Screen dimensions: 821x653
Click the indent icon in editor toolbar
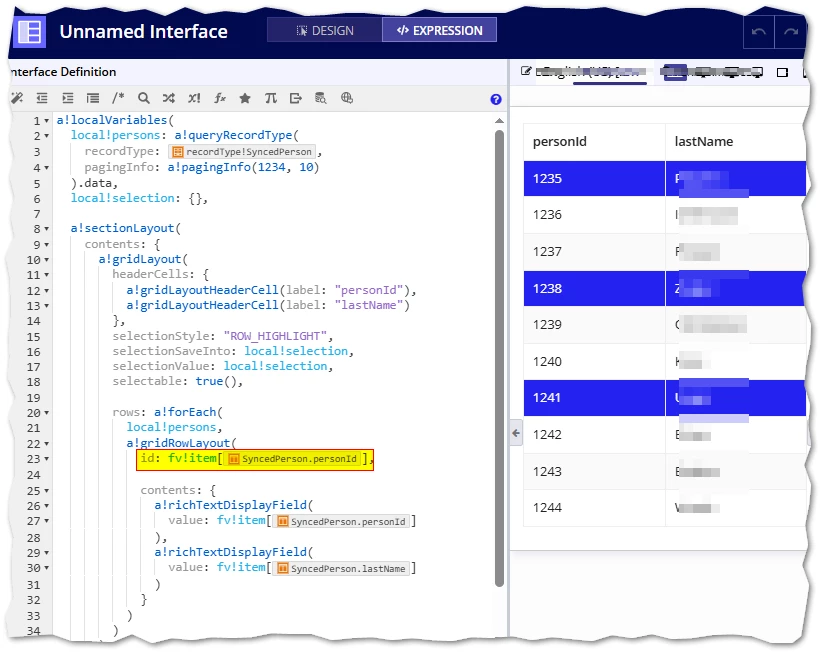coord(68,98)
